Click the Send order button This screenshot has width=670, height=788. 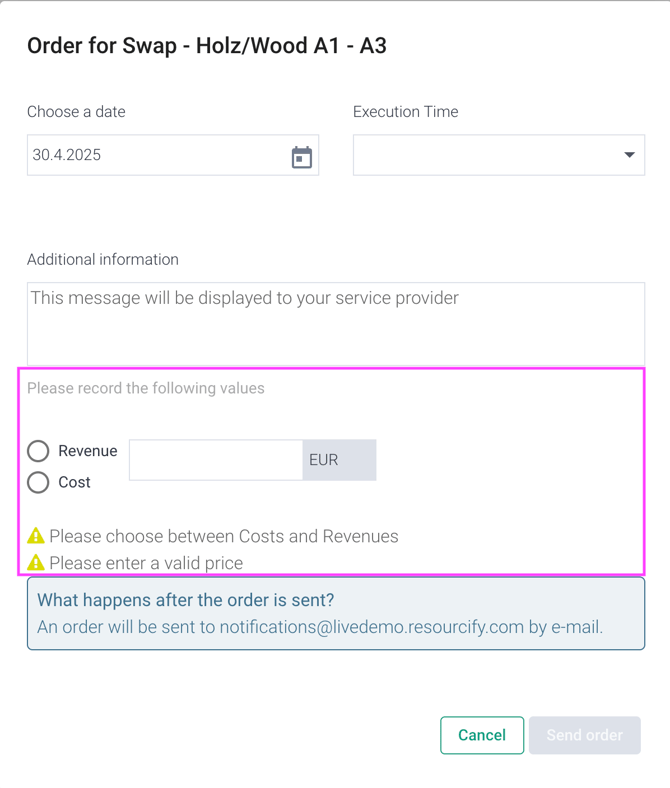(585, 735)
